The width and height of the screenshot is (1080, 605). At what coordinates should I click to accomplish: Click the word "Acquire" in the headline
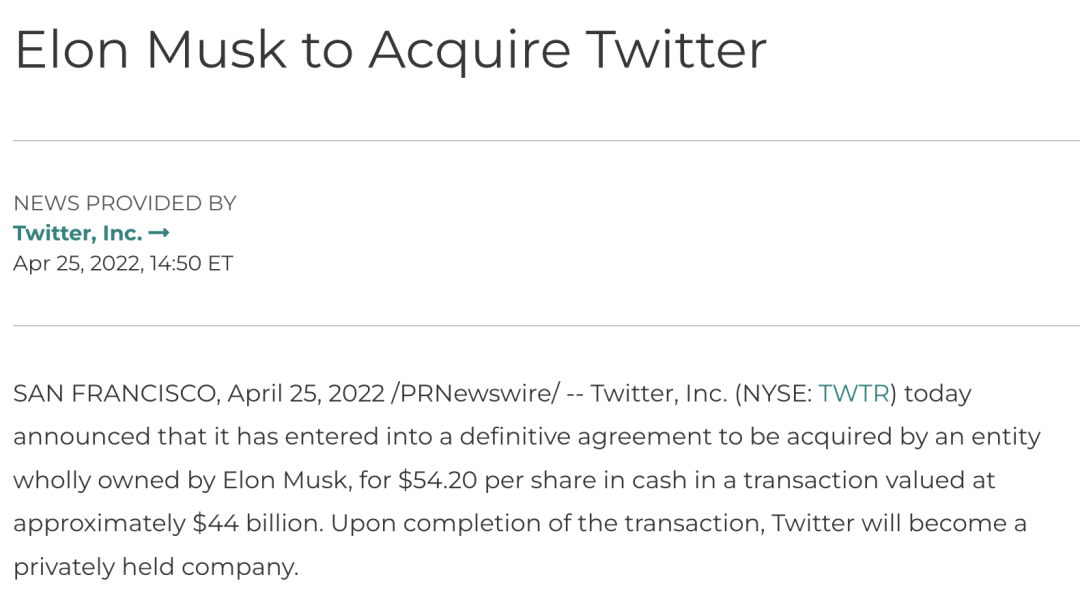(467, 48)
